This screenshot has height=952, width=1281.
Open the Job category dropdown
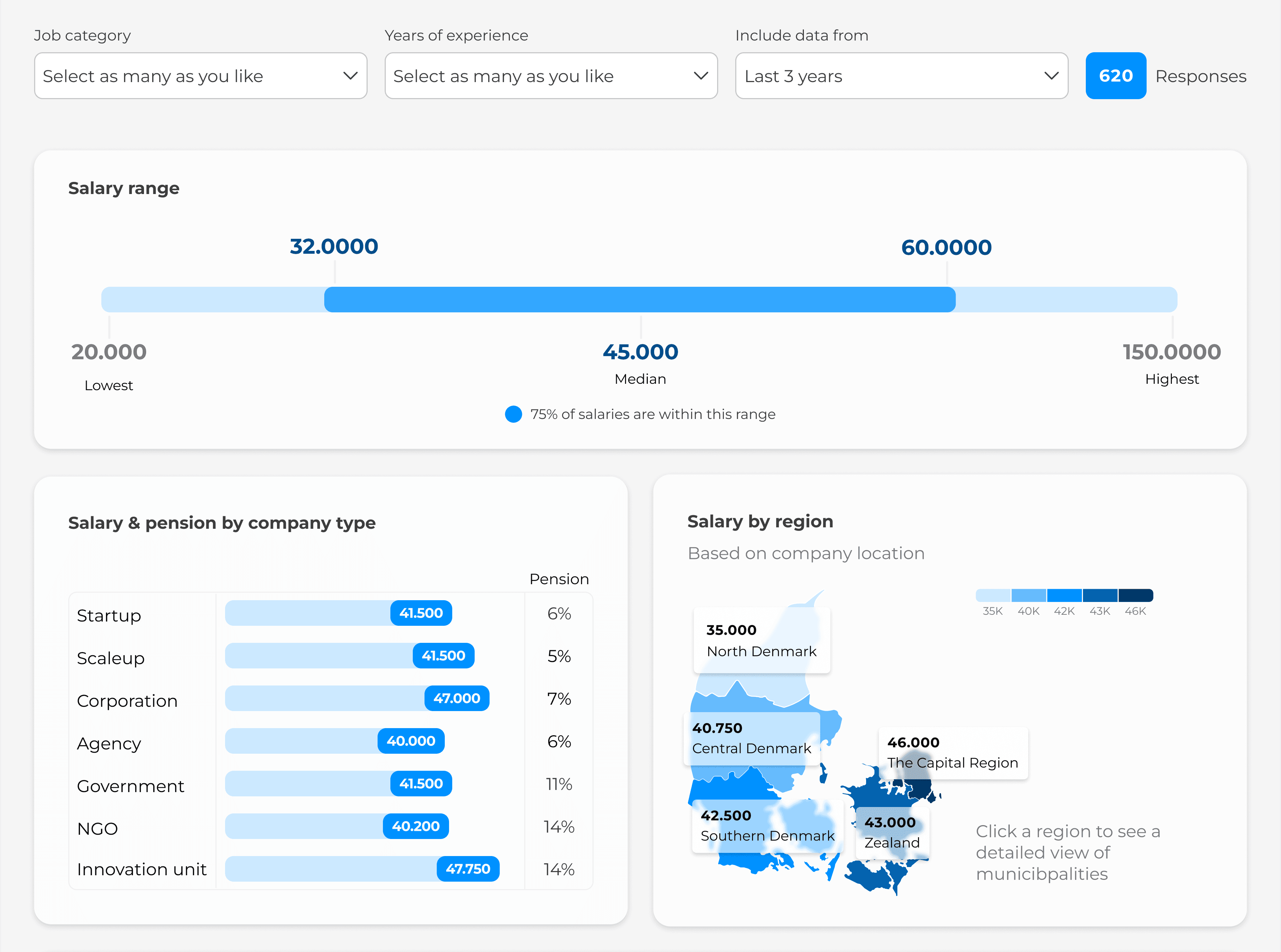[x=200, y=76]
